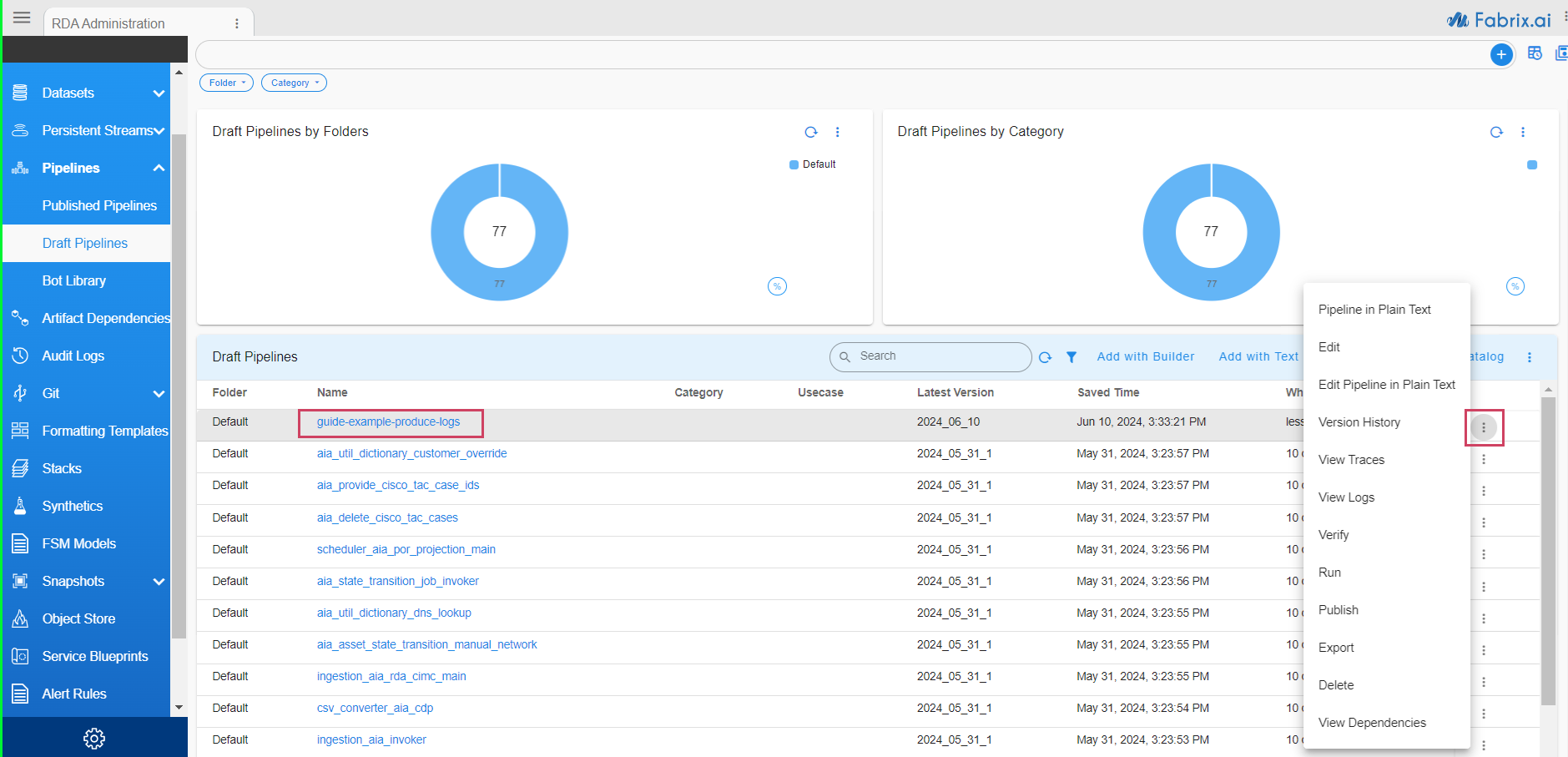Refresh the Draft Pipelines by Folders chart
The image size is (1568, 757).
coord(810,132)
